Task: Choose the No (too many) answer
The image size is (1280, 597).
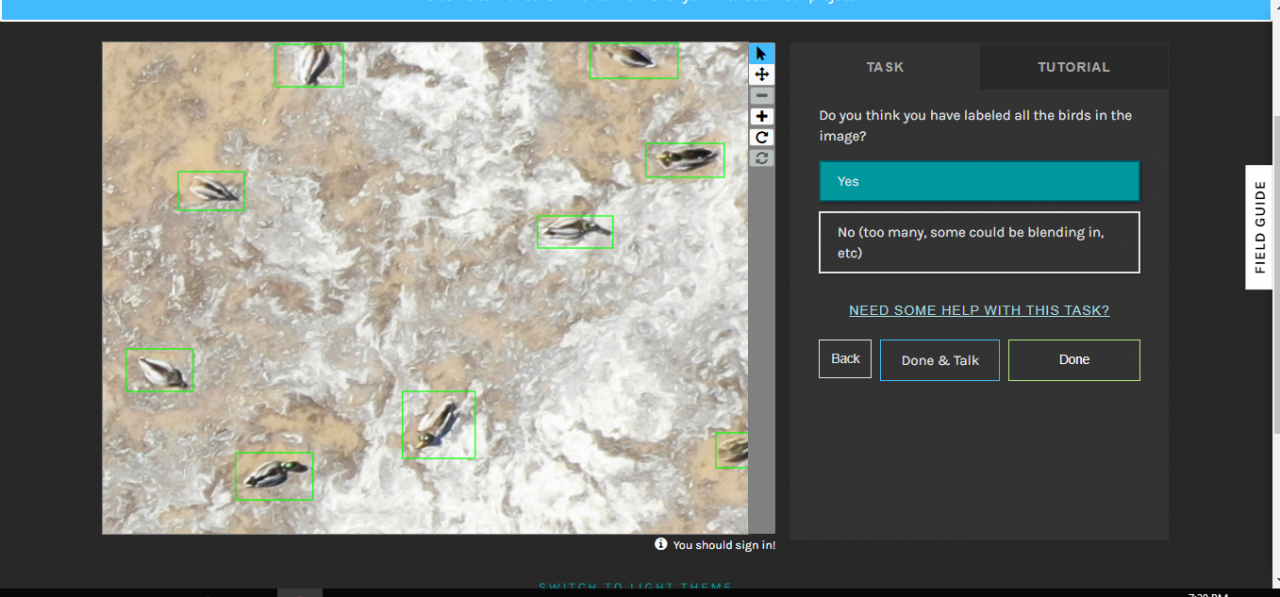Action: click(x=979, y=242)
